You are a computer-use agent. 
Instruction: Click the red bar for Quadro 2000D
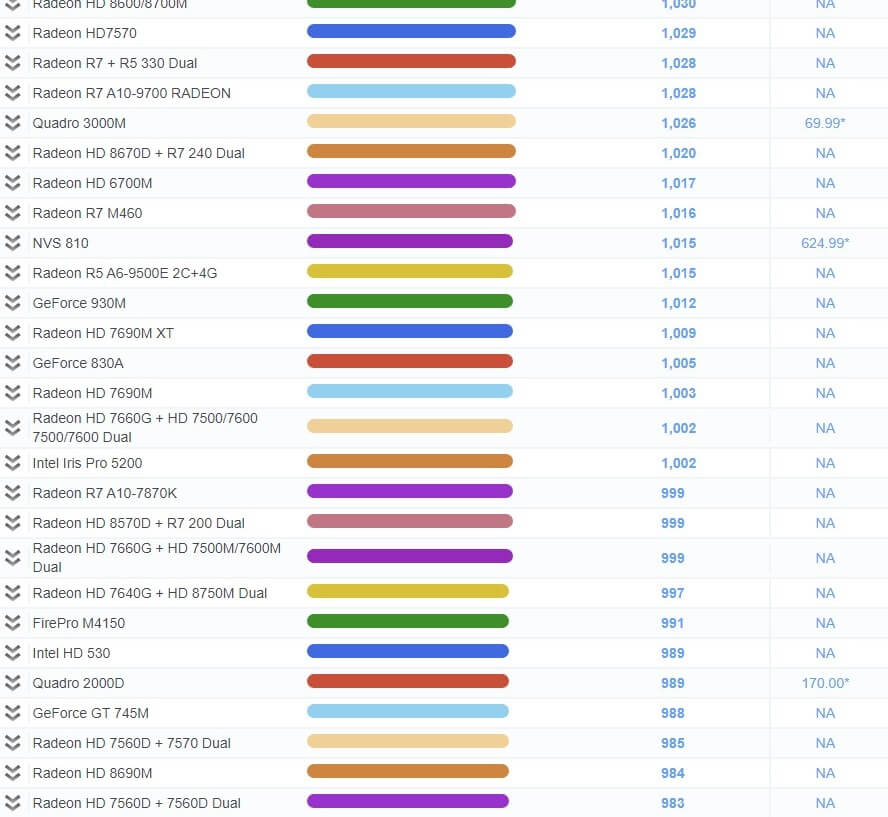pos(408,681)
